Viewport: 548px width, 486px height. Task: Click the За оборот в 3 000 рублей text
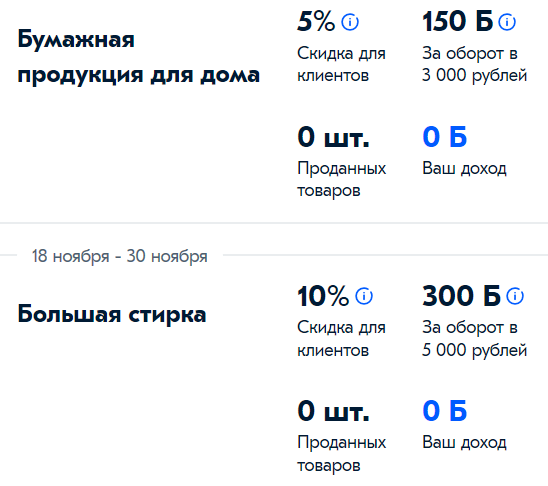[x=475, y=65]
